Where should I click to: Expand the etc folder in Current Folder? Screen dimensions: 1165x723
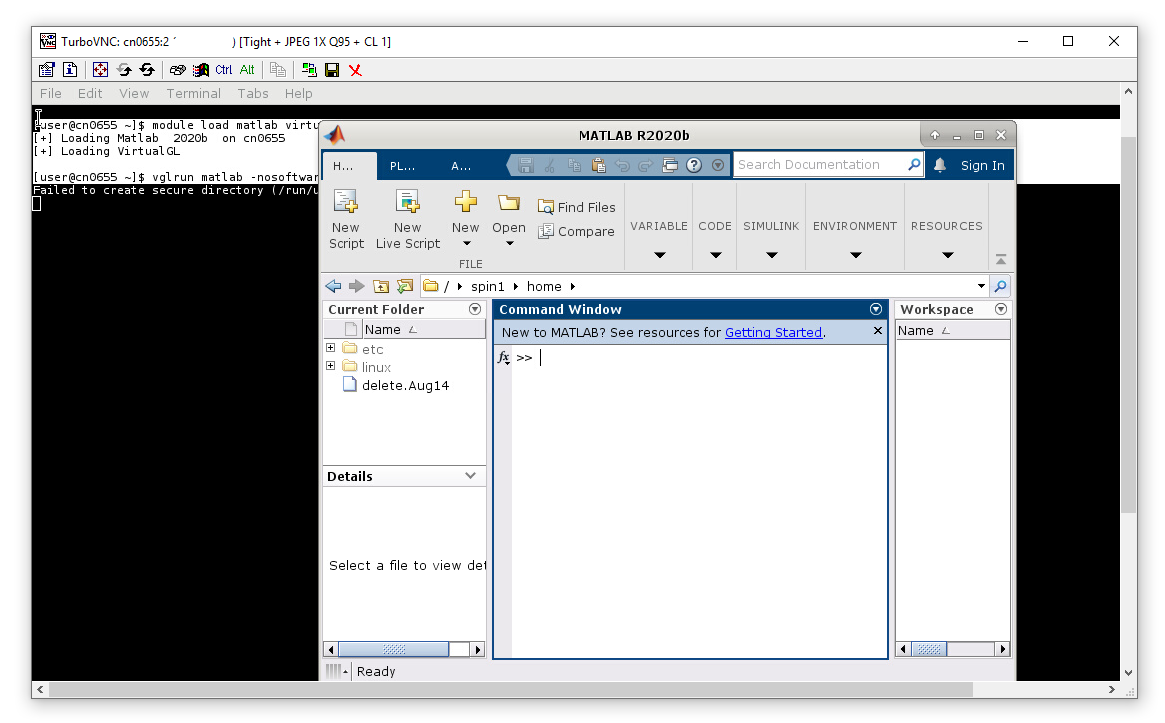(x=331, y=348)
